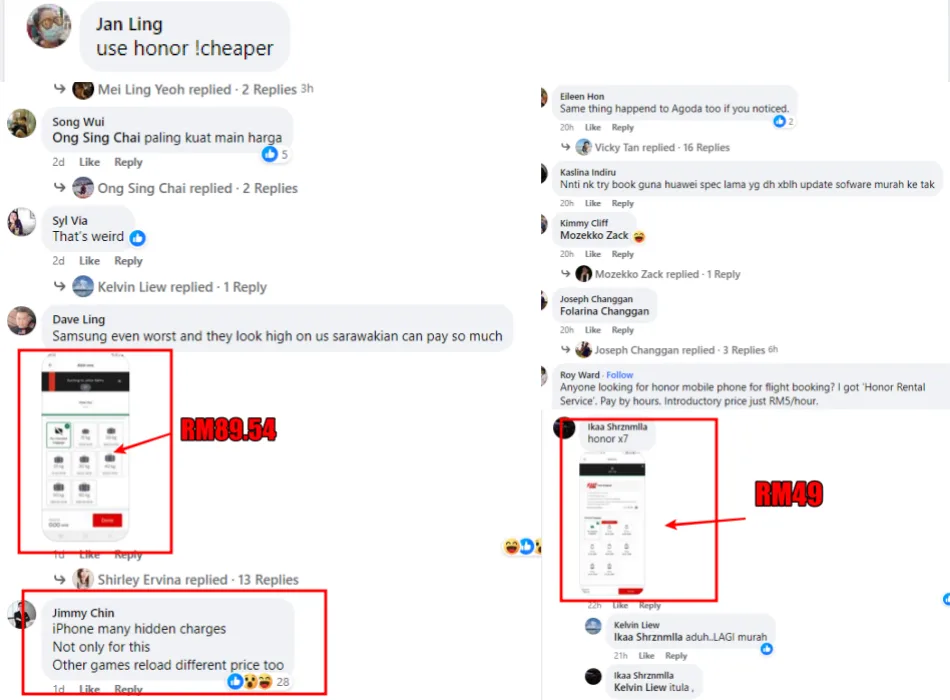Like Kaslina Indiru's comment
950x700 pixels.
593,203
